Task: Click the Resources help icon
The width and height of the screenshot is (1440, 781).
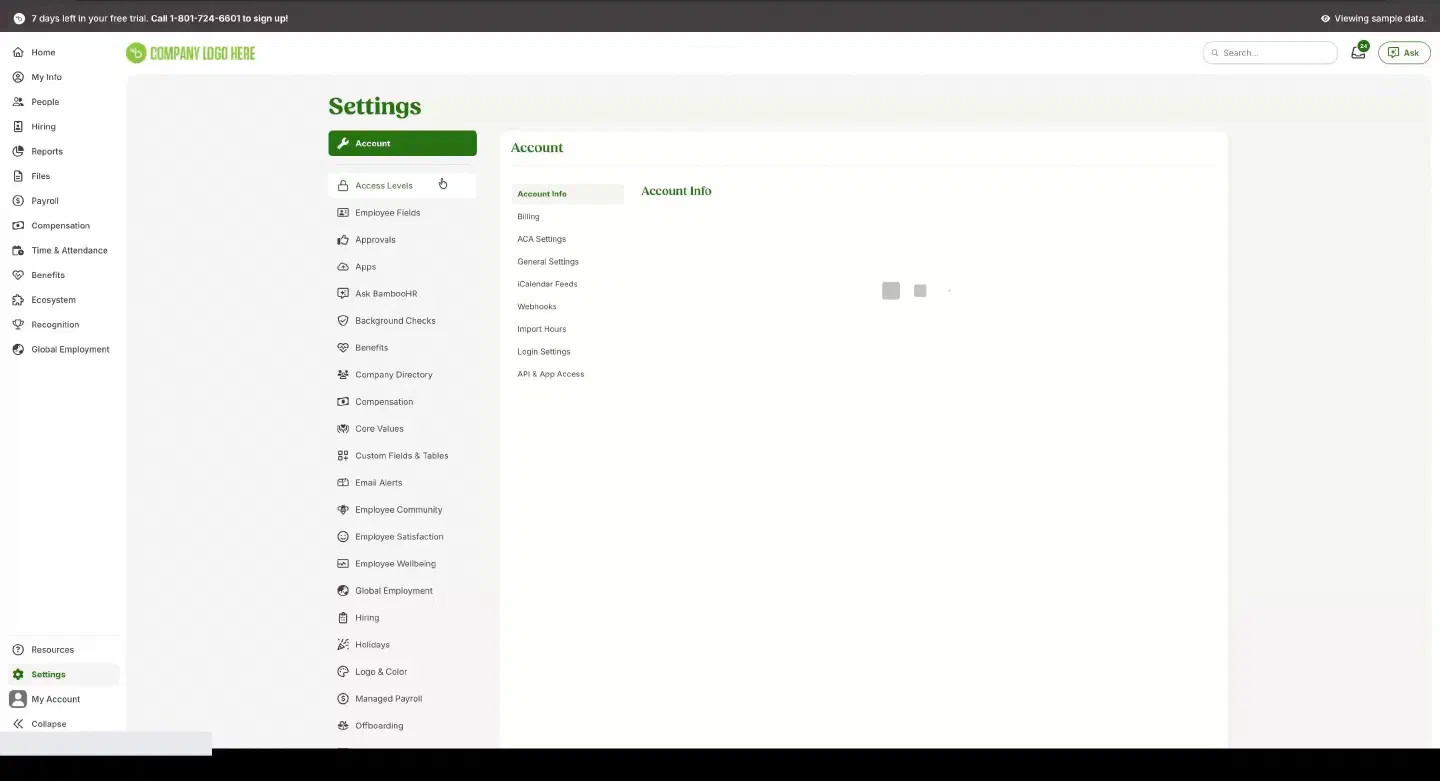Action: click(18, 650)
